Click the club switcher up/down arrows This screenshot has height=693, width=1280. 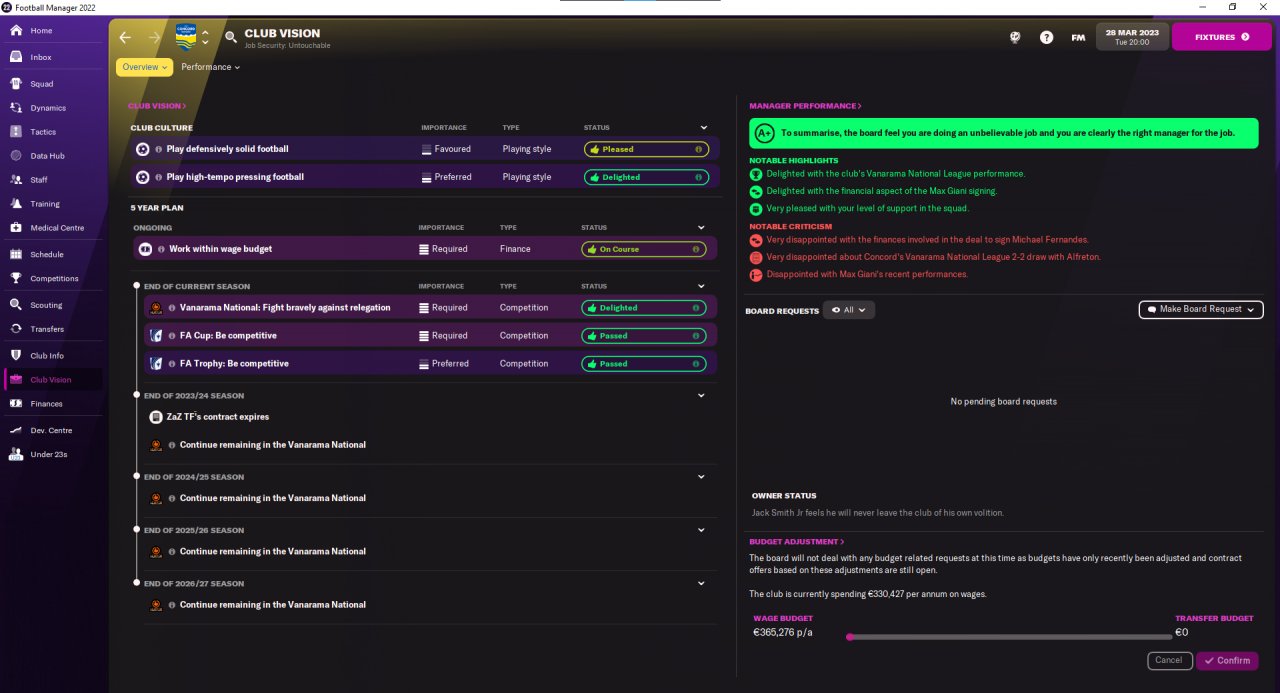pos(205,37)
